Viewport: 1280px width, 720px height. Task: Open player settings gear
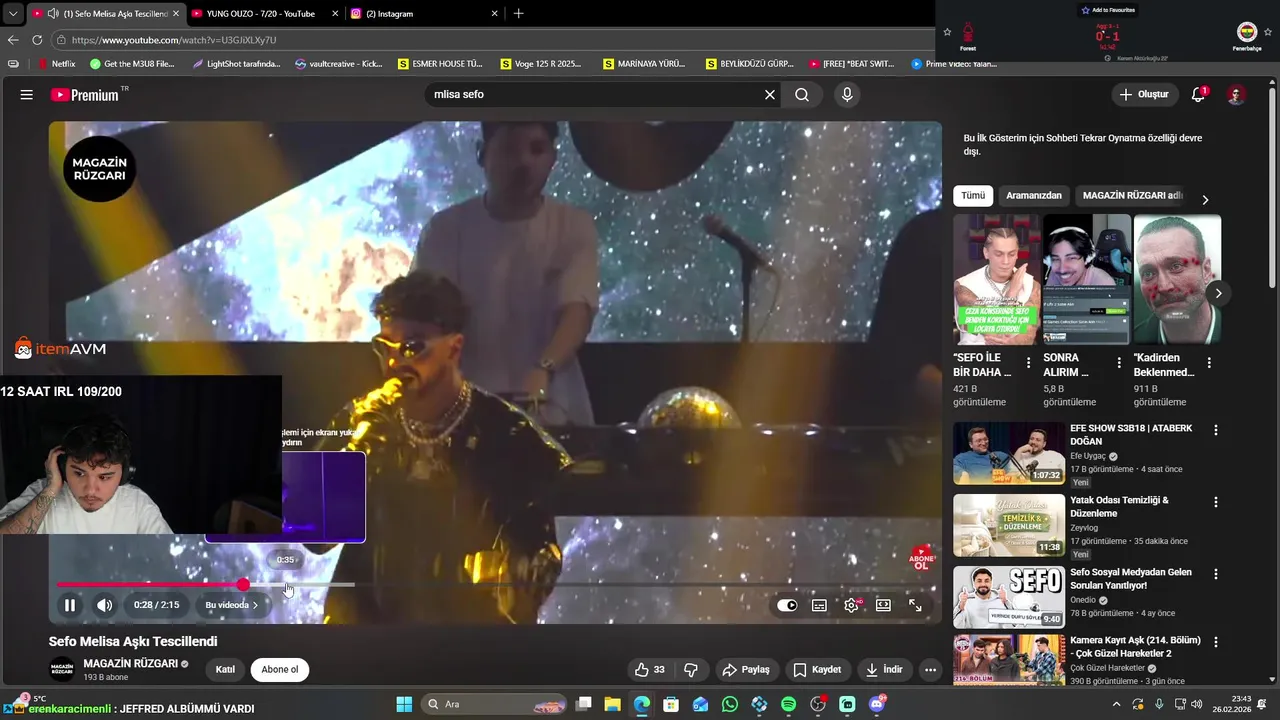[852, 605]
